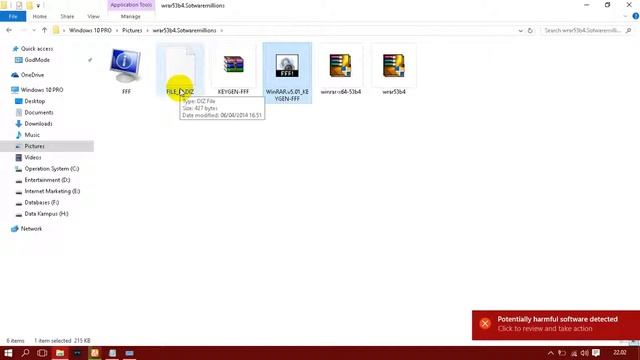Expand chevron after Pictures breadcrumb
This screenshot has width=640, height=360.
[148, 31]
